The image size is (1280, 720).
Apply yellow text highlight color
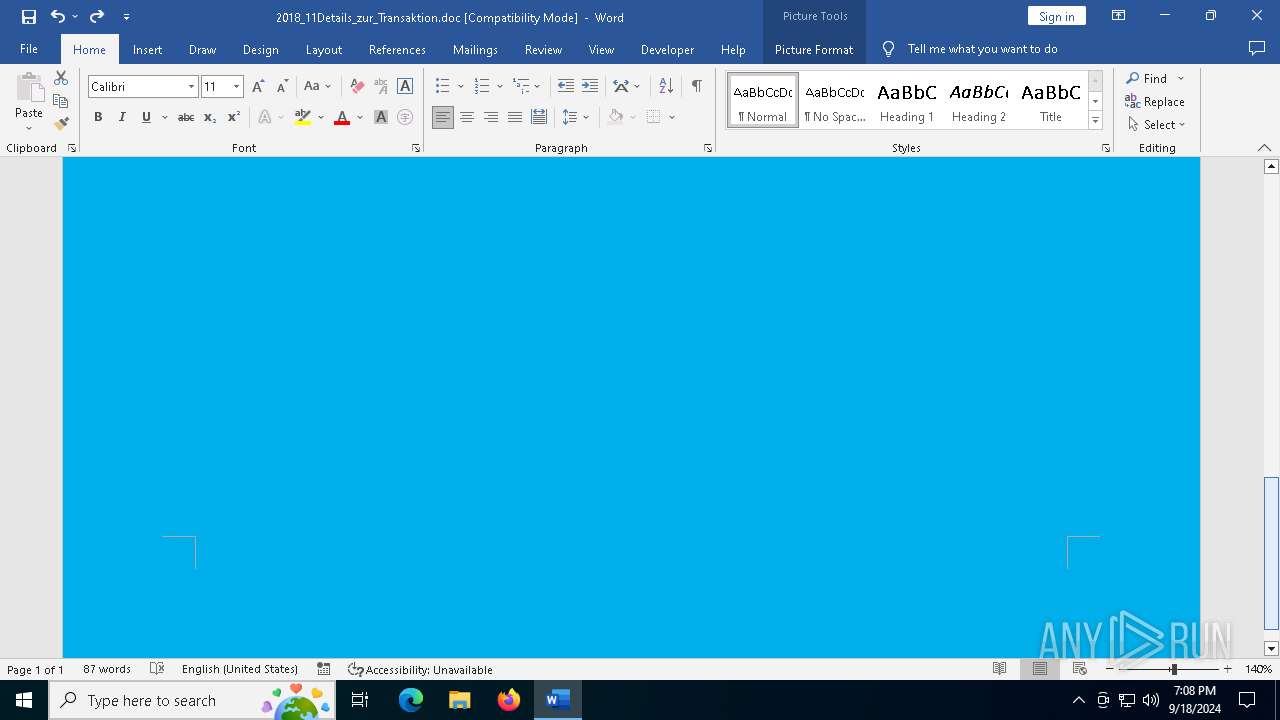(x=303, y=117)
